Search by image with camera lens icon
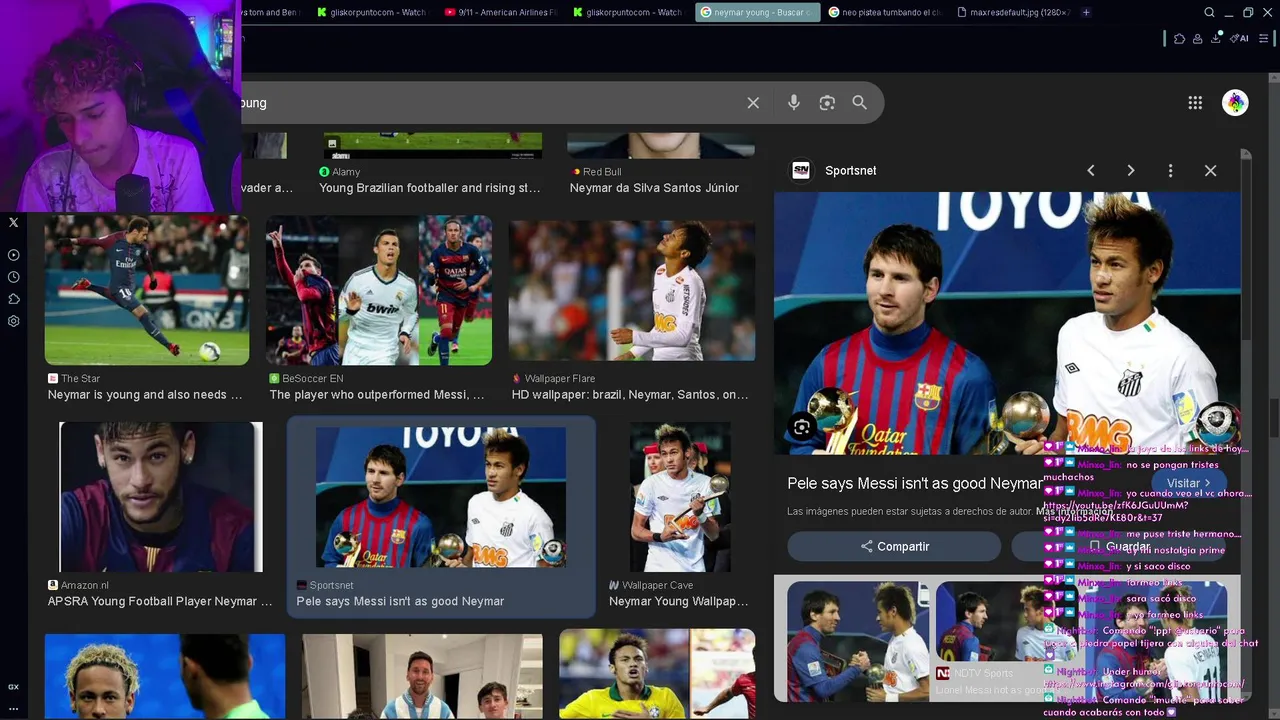This screenshot has height=720, width=1280. (x=827, y=103)
